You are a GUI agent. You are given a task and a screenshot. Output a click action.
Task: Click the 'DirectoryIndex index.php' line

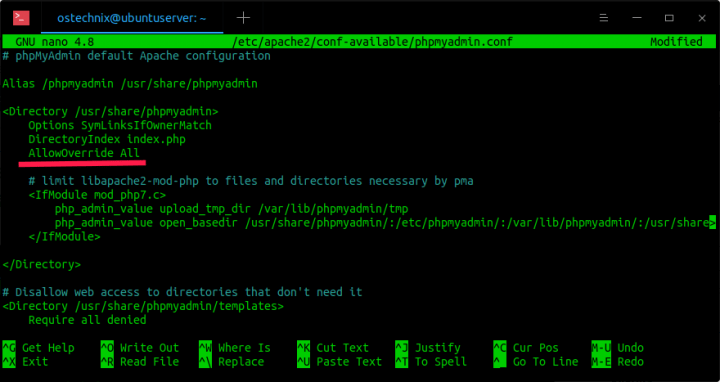pyautogui.click(x=107, y=139)
